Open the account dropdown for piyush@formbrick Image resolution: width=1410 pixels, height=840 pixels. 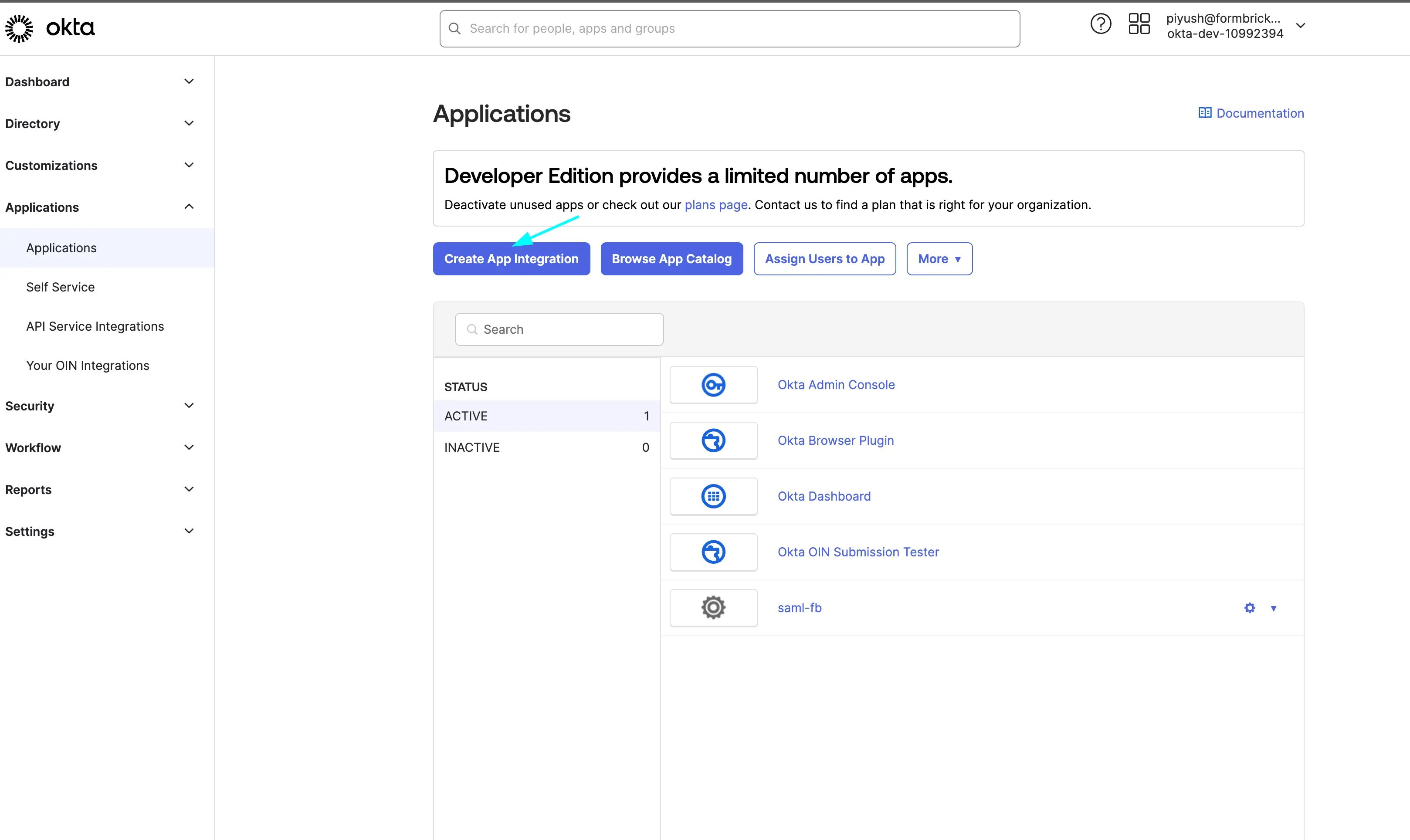point(1300,25)
